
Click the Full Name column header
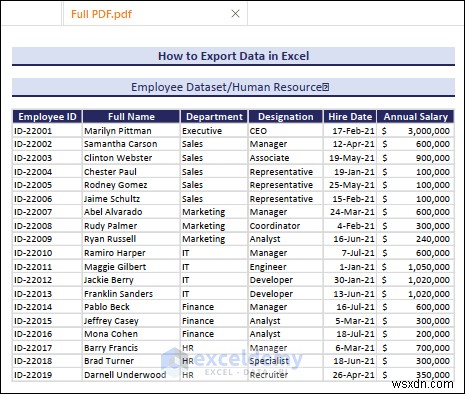point(131,117)
